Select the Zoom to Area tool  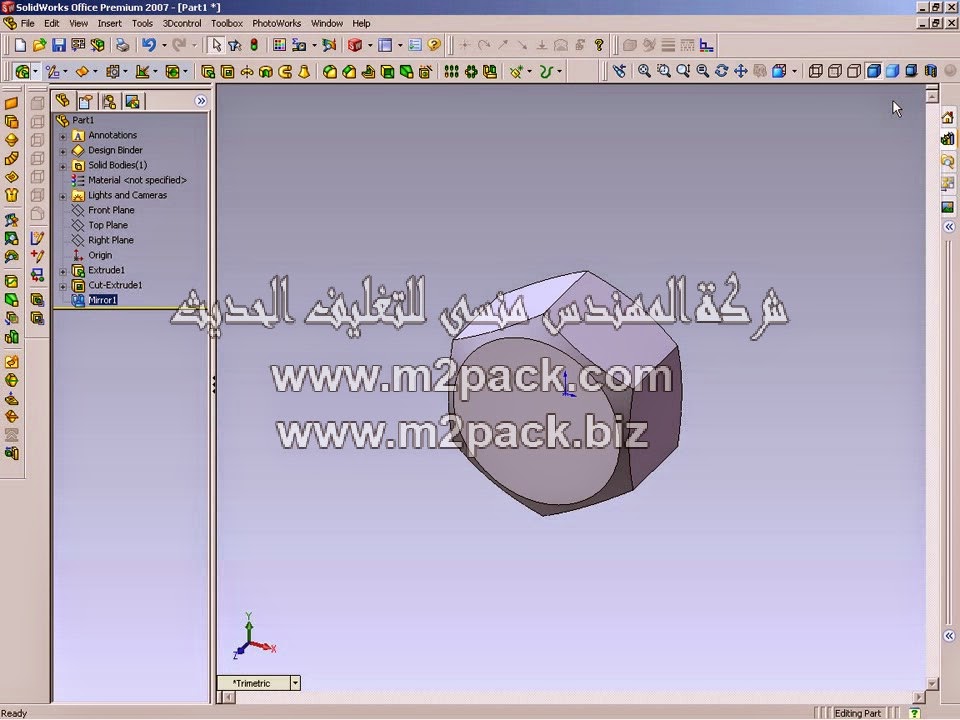[663, 71]
